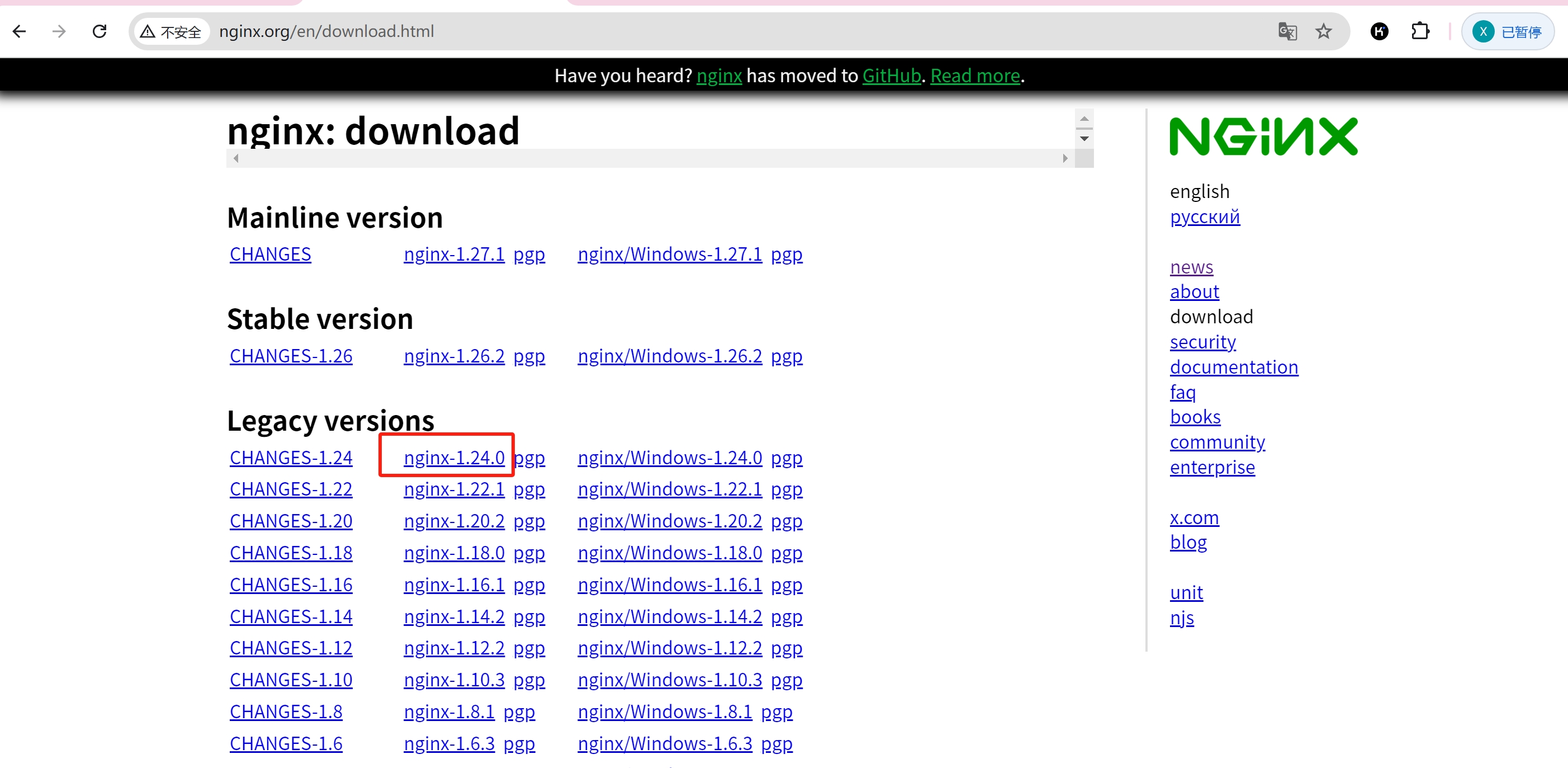1568x768 pixels.
Task: Open CHANGES-1.6 link
Action: click(x=286, y=743)
